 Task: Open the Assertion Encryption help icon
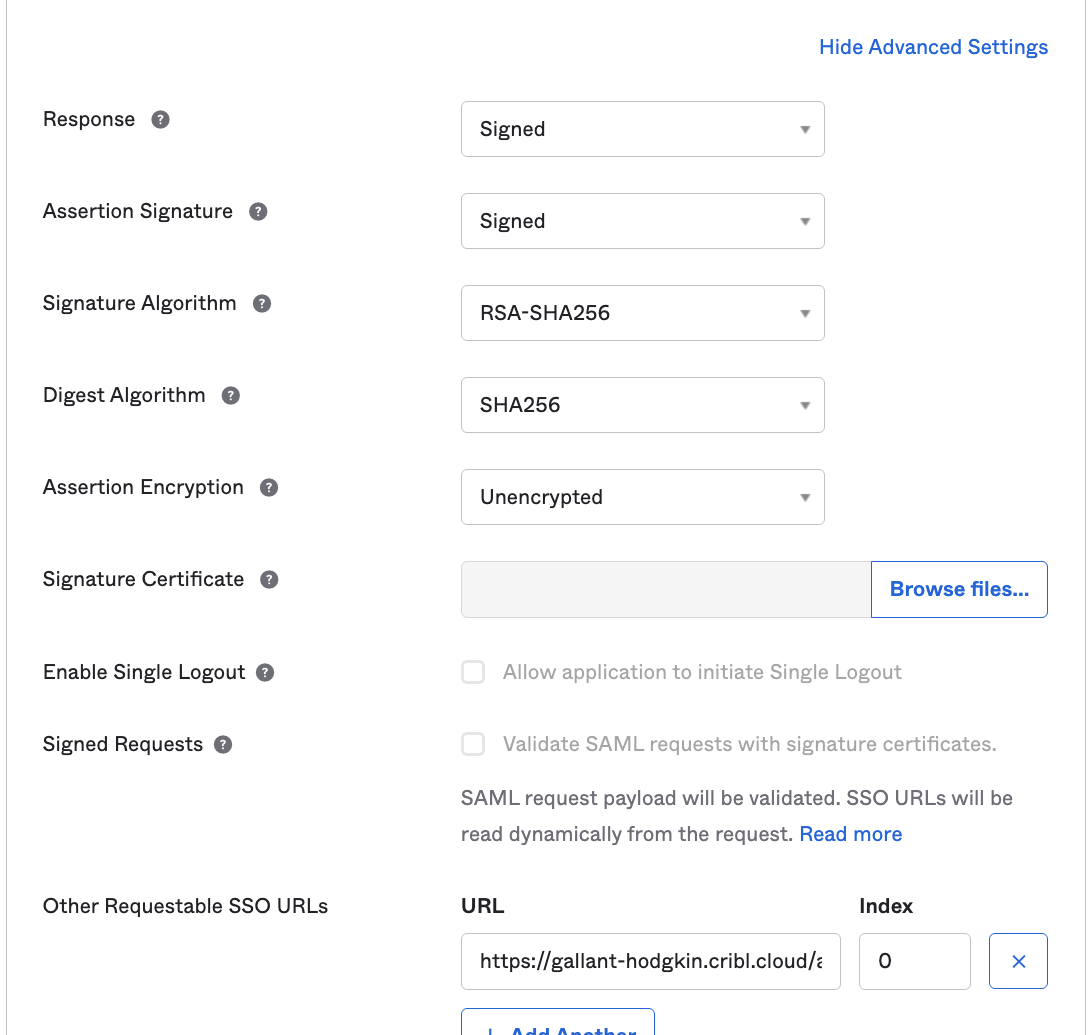[268, 487]
